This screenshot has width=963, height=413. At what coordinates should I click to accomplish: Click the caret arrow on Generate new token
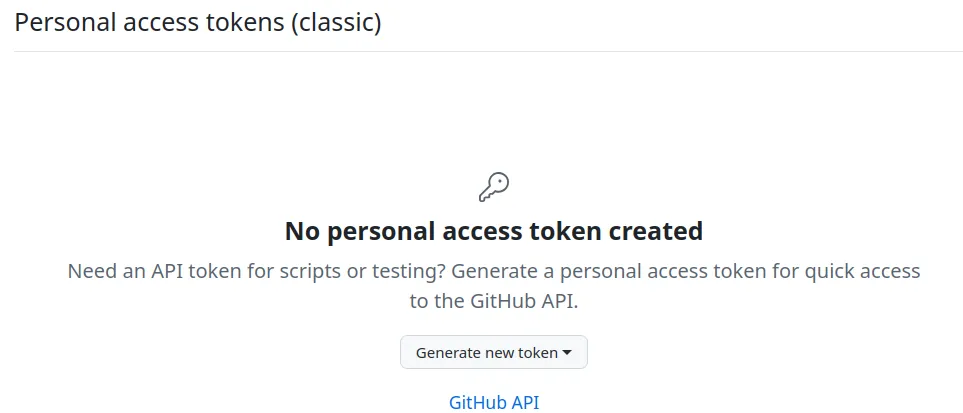567,352
